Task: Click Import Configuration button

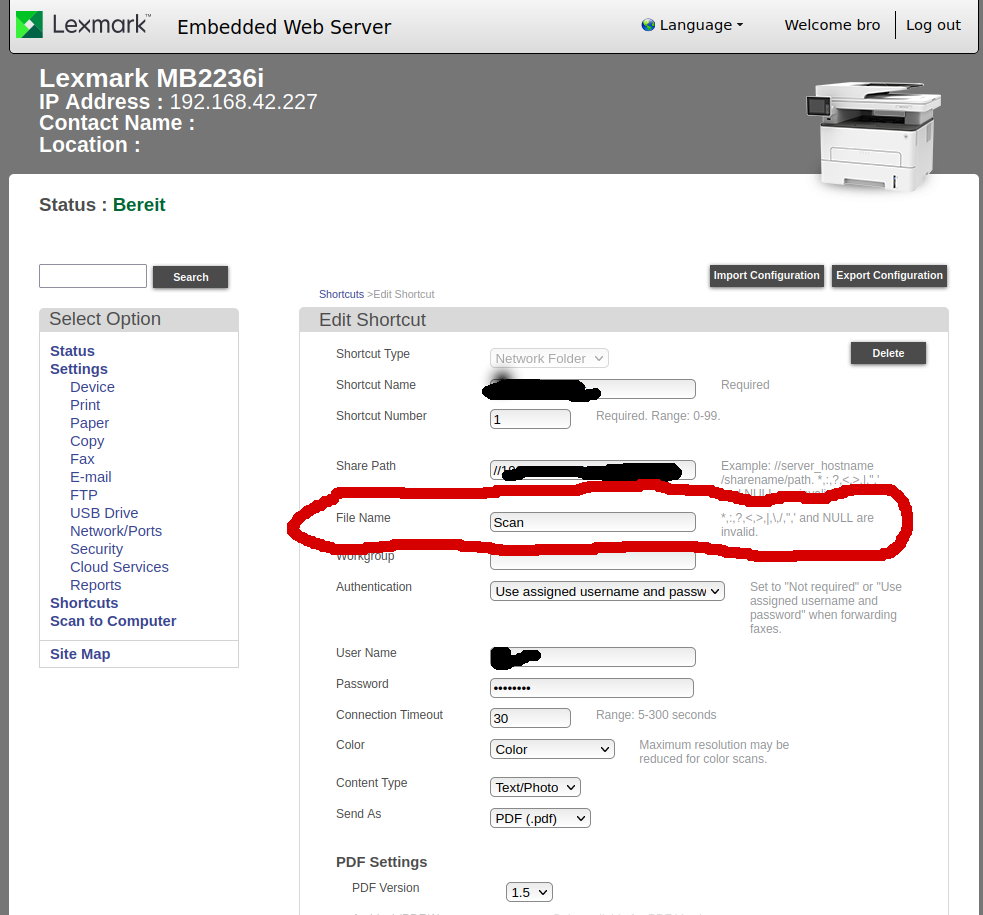Action: click(766, 276)
